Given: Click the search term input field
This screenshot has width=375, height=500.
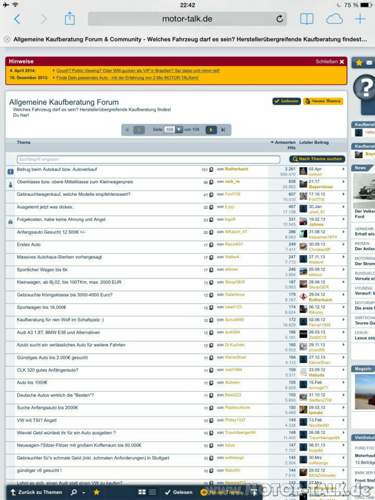Looking at the screenshot, I should [148, 159].
